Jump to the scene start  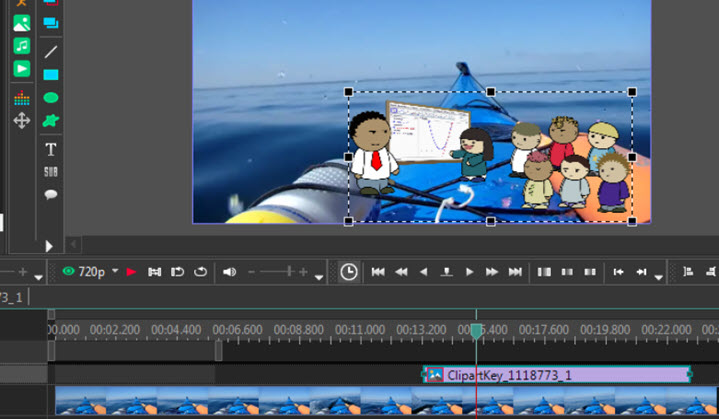point(378,272)
